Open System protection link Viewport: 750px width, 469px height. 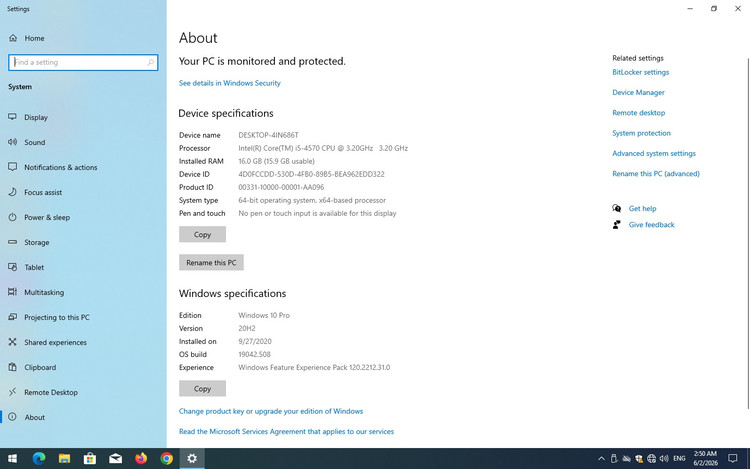(x=641, y=133)
